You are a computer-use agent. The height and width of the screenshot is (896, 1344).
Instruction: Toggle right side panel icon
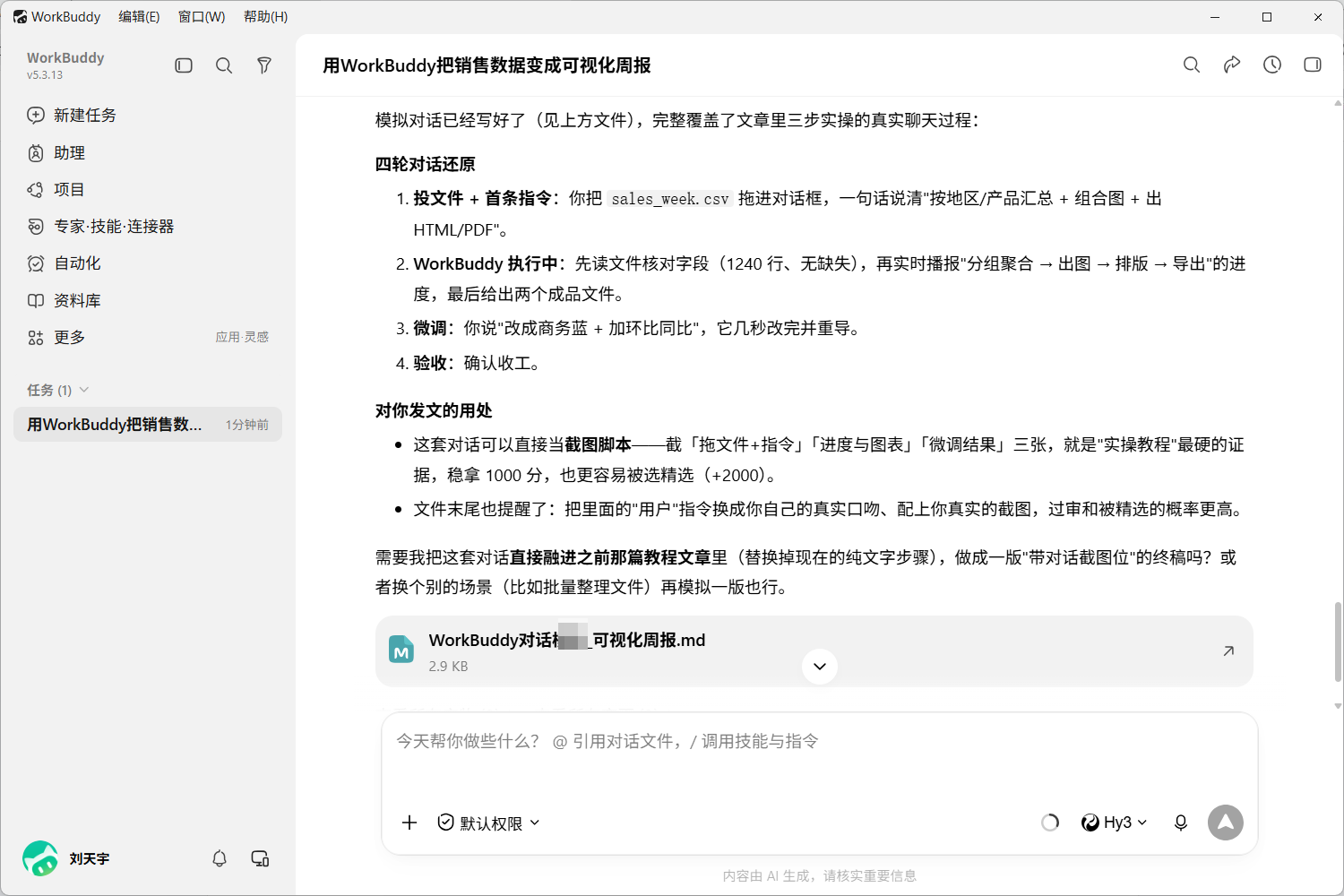coord(1313,65)
